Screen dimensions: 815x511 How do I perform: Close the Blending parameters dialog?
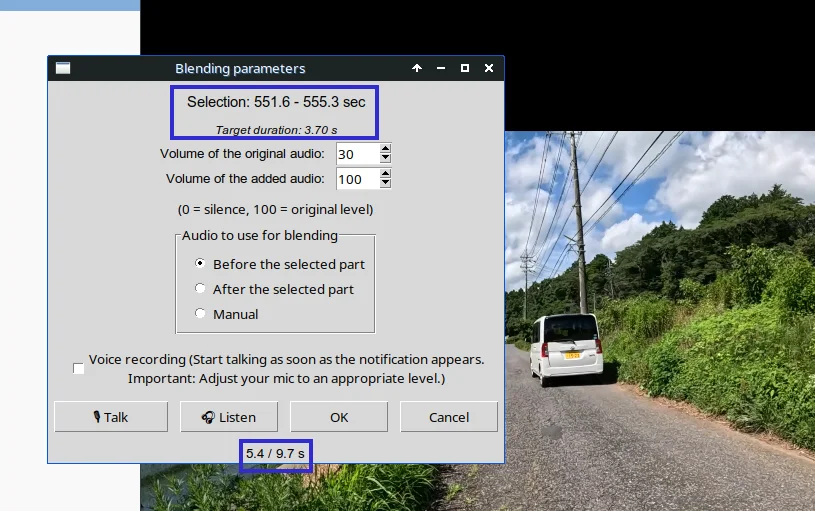[489, 68]
